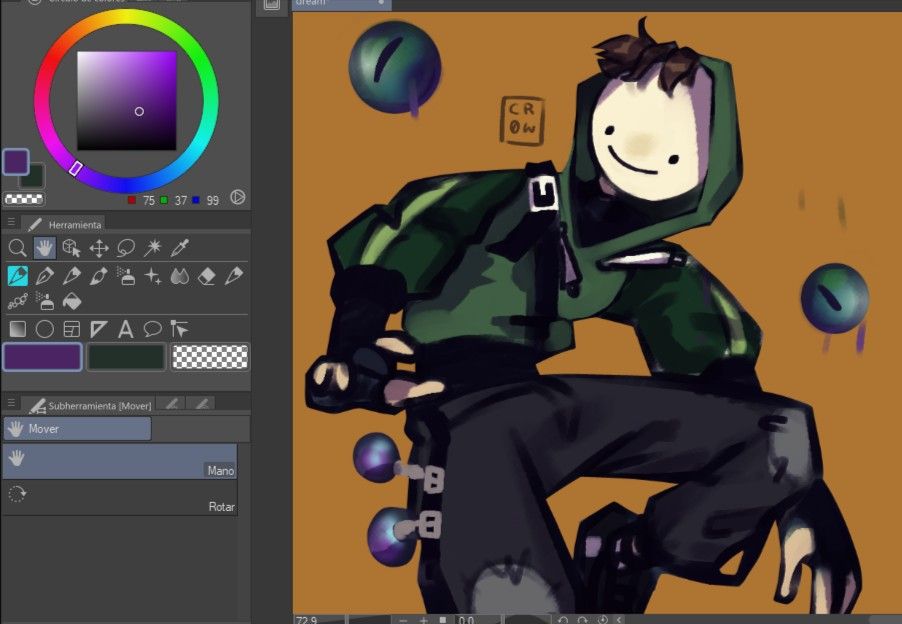This screenshot has height=624, width=902.
Task: Select the Decoration sparkle tool
Action: 153,276
